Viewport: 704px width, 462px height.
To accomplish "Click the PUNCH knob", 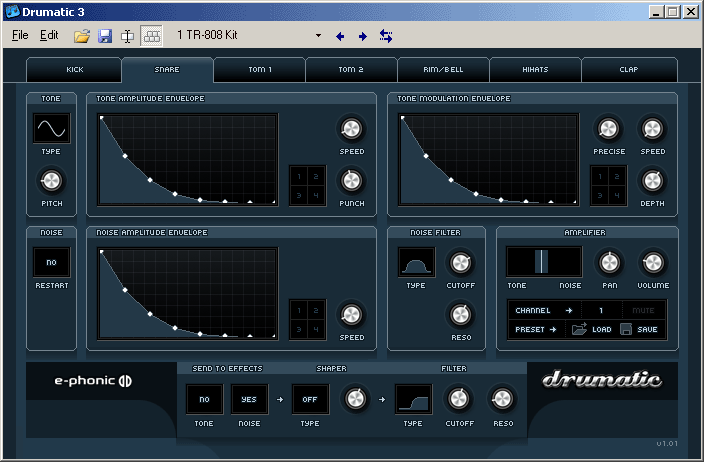I will [352, 181].
